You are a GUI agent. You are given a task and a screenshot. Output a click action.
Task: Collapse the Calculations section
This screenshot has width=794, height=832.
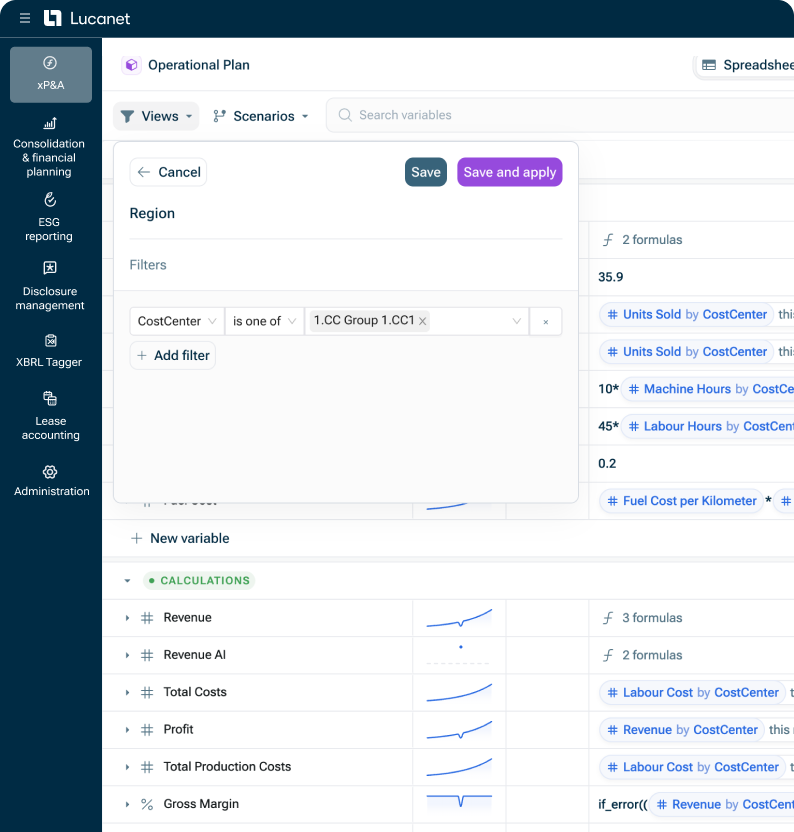pos(127,581)
